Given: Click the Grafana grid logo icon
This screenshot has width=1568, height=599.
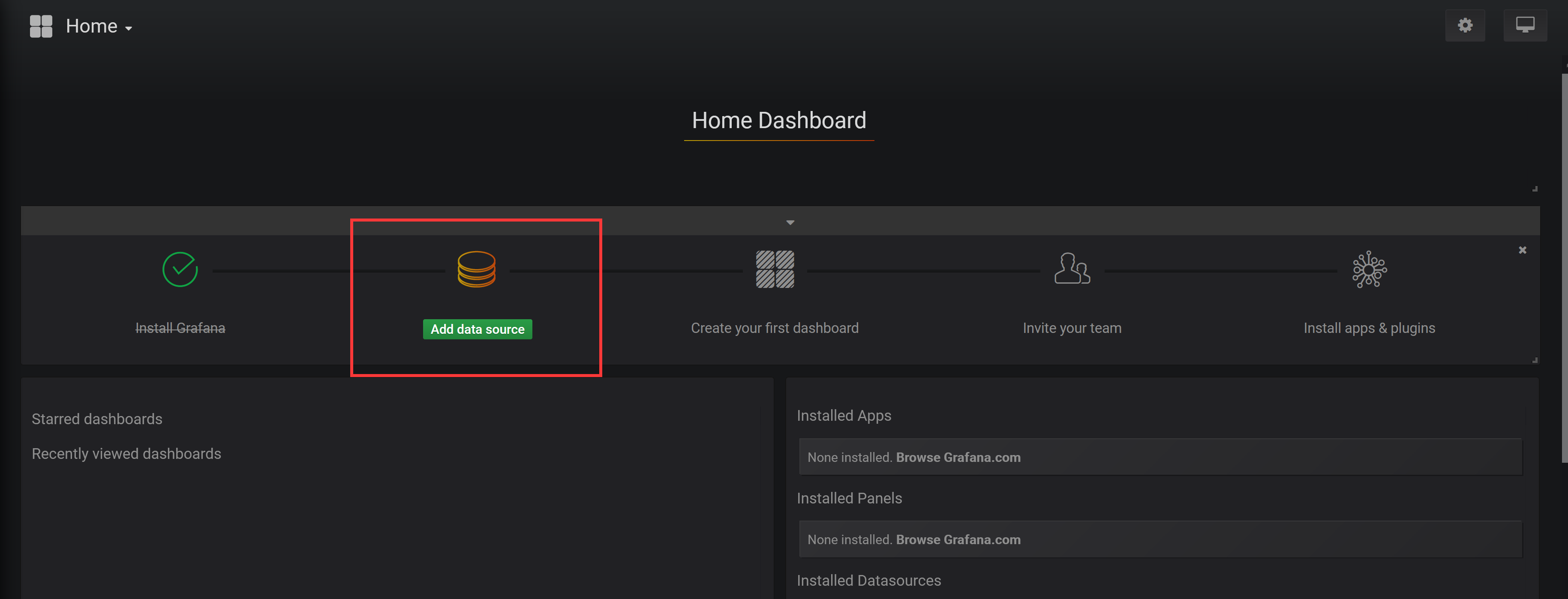Looking at the screenshot, I should click(x=41, y=26).
